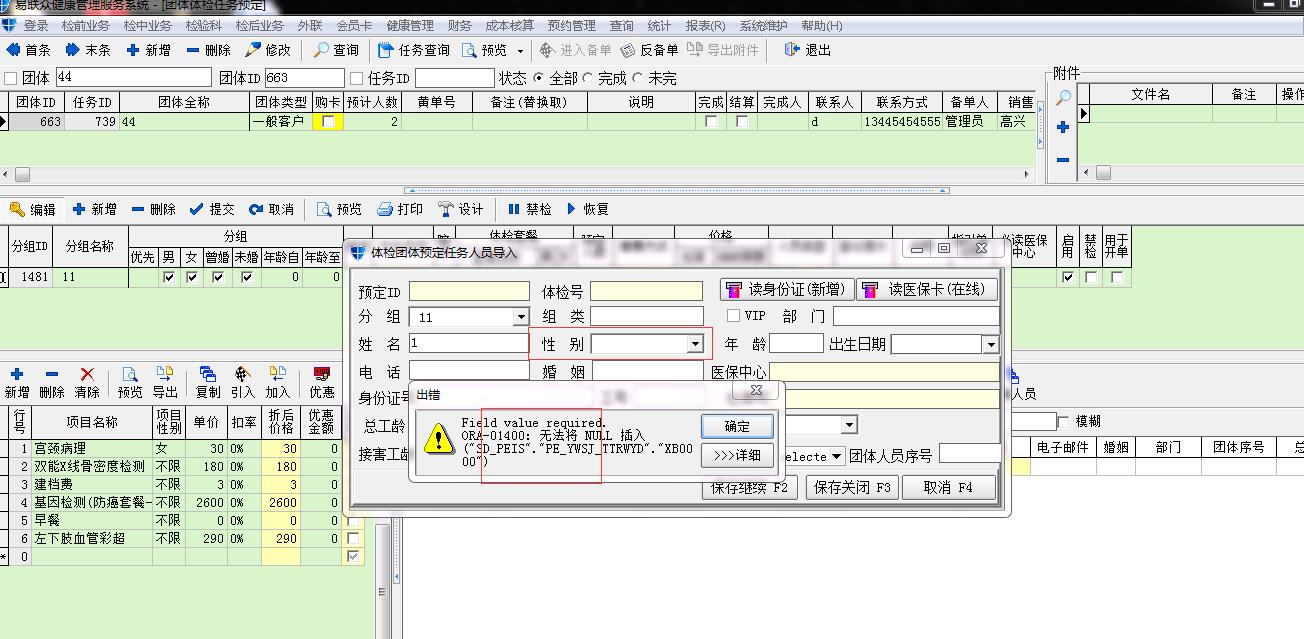Image resolution: width=1304 pixels, height=639 pixels.
Task: Click 删除 in the top toolbar
Action: click(208, 50)
